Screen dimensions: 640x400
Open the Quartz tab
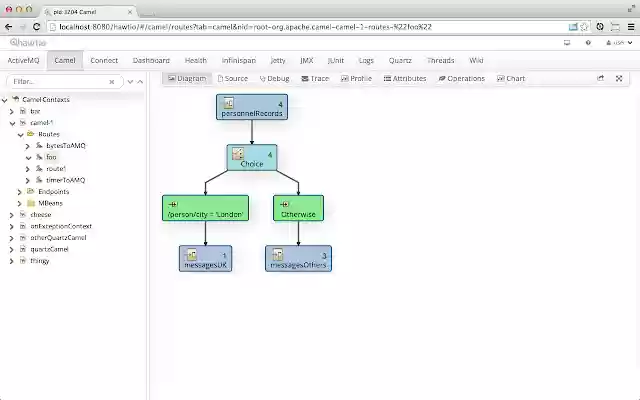click(400, 60)
